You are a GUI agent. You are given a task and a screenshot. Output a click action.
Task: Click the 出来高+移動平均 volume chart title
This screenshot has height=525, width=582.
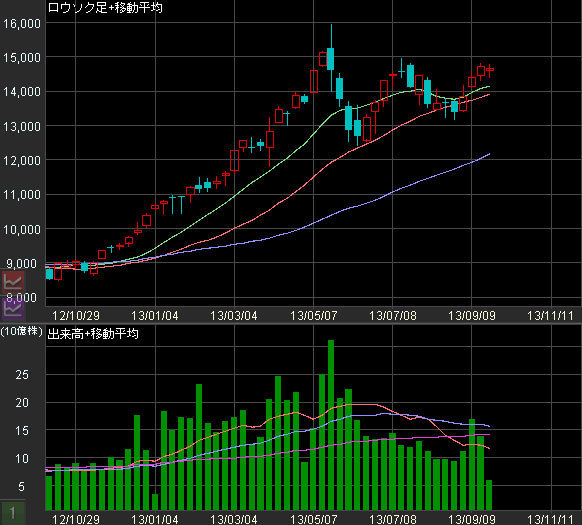pyautogui.click(x=93, y=334)
